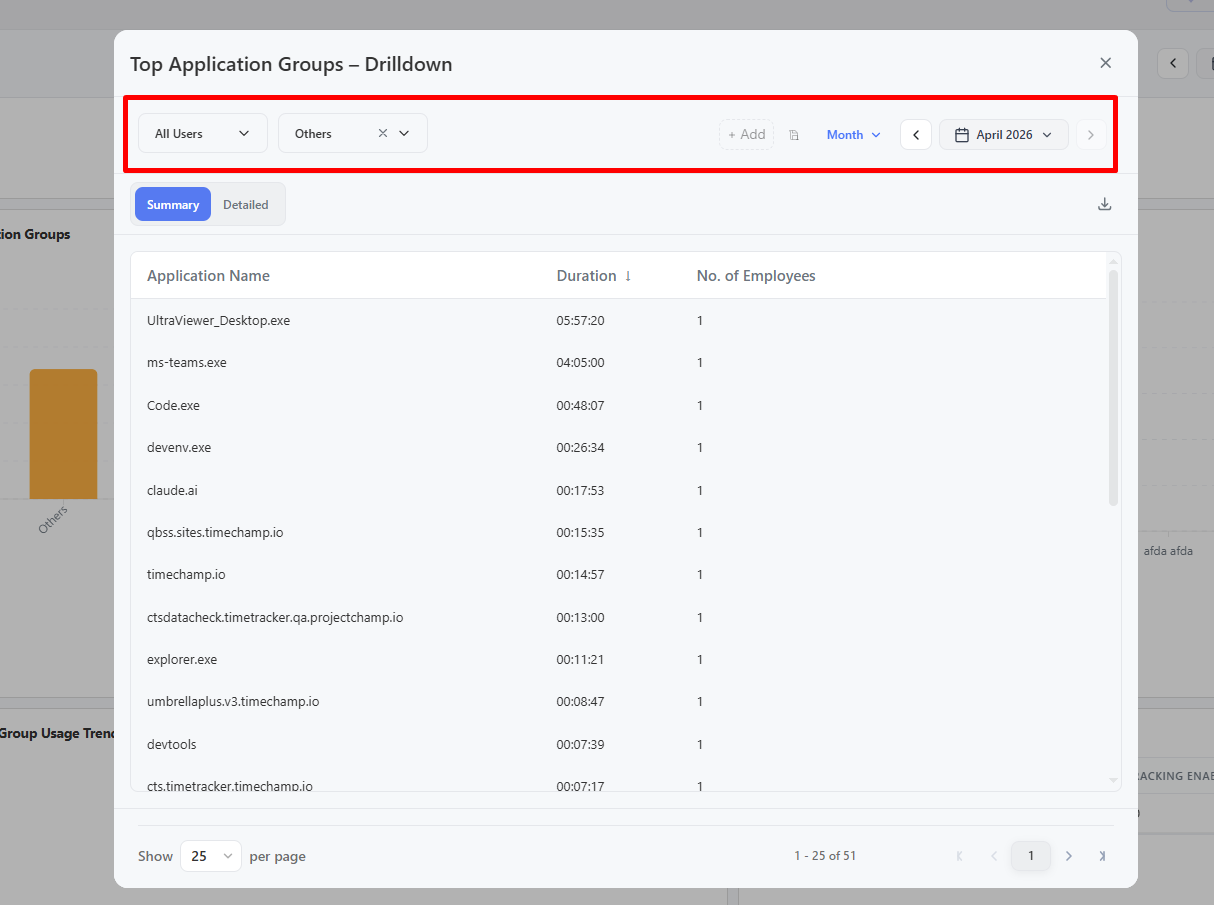Click the table's vertical scrollbar
This screenshot has height=905, width=1214.
1113,388
